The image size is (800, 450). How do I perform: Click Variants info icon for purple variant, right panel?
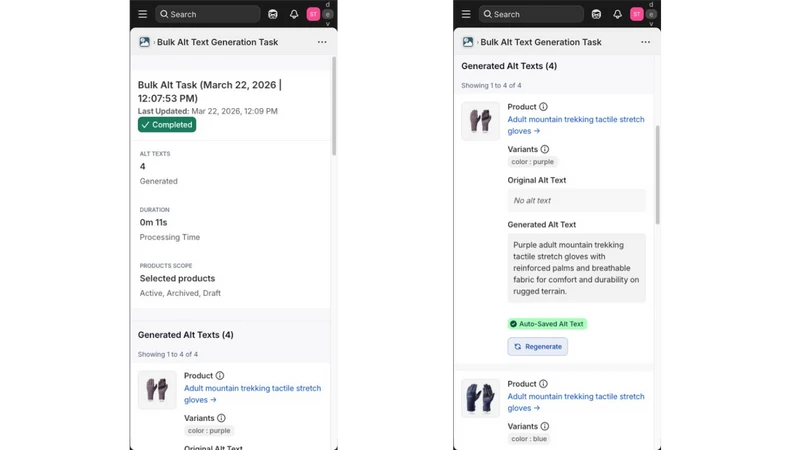coord(545,149)
